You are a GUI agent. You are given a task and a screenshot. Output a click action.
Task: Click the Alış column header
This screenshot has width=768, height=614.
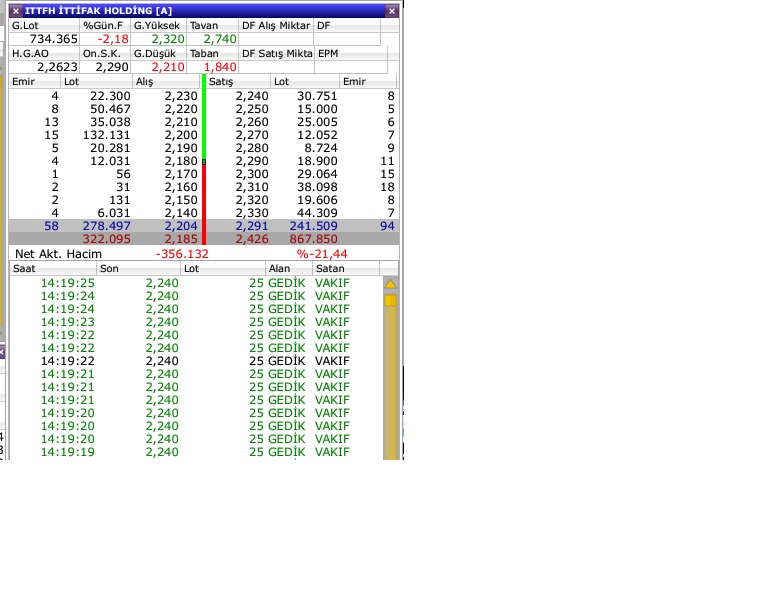coord(167,81)
